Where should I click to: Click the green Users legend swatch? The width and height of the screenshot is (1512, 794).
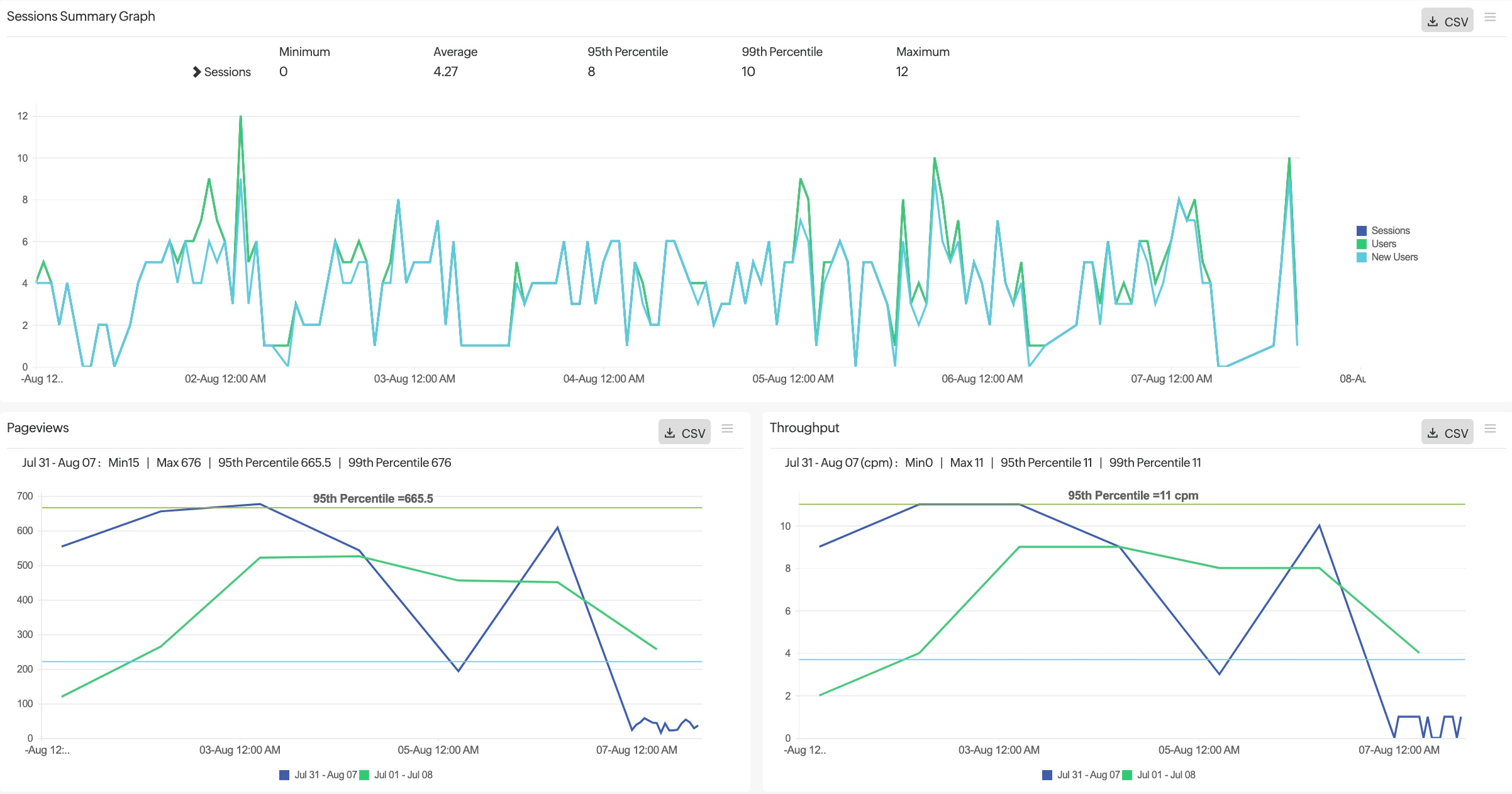1362,244
